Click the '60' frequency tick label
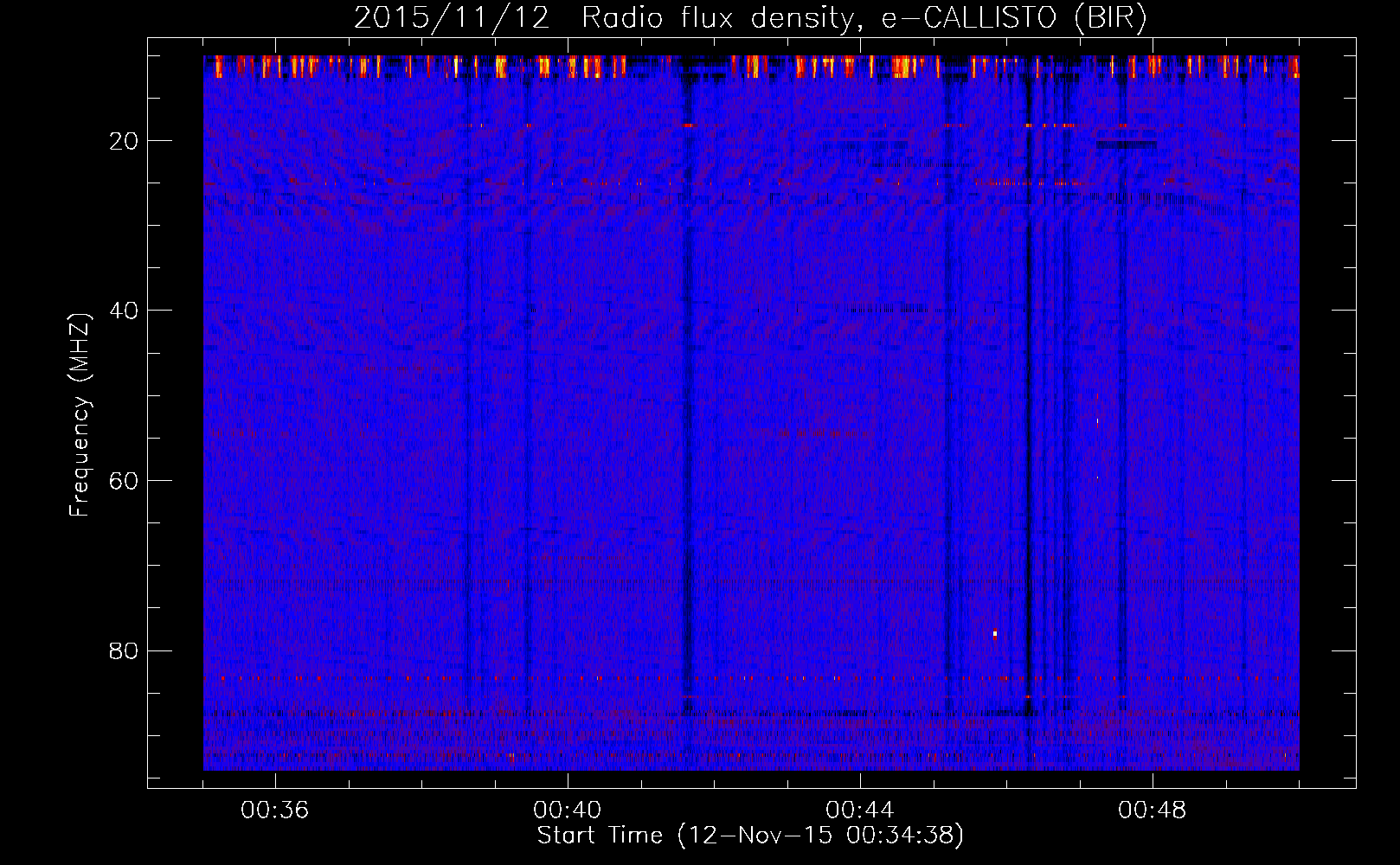The width and height of the screenshot is (1400, 865). click(125, 481)
